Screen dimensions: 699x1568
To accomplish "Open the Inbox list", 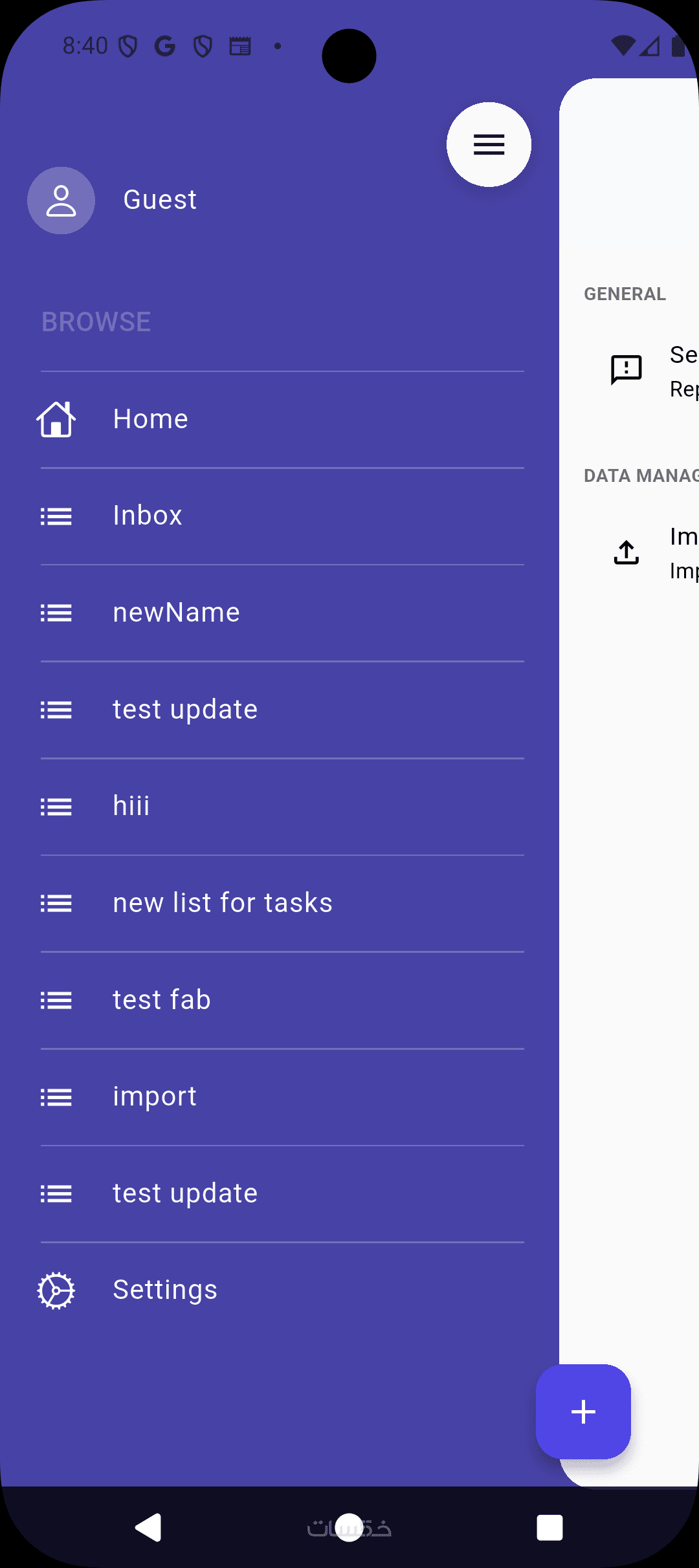I will 148,516.
